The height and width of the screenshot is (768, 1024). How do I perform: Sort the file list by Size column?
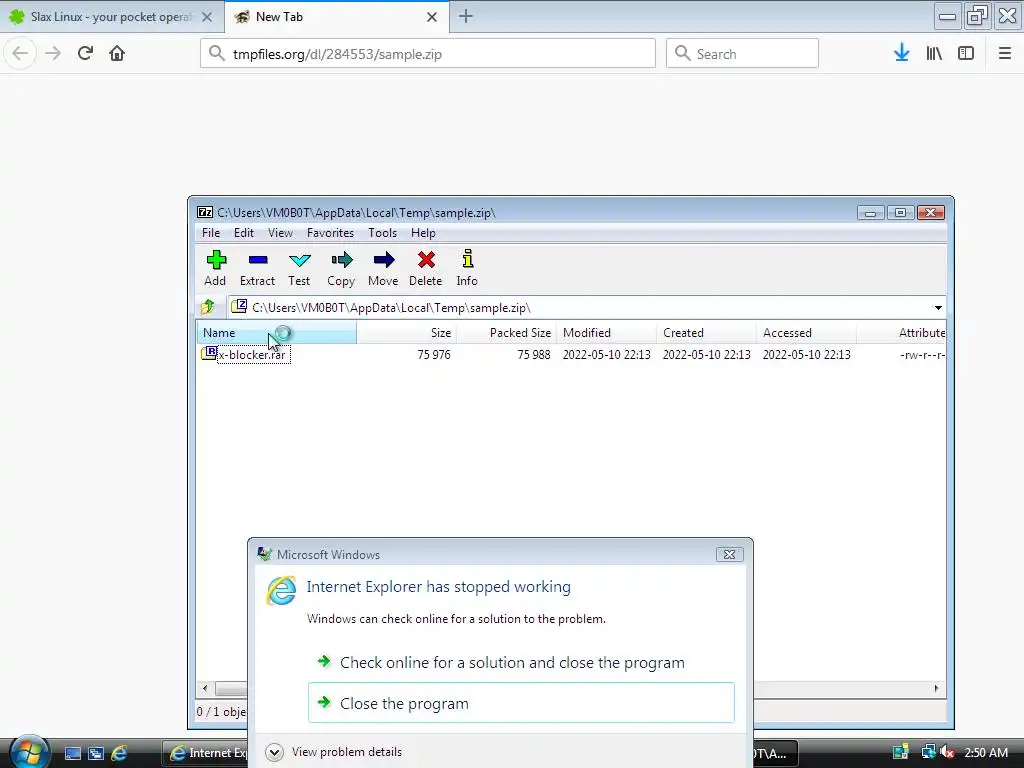point(406,332)
